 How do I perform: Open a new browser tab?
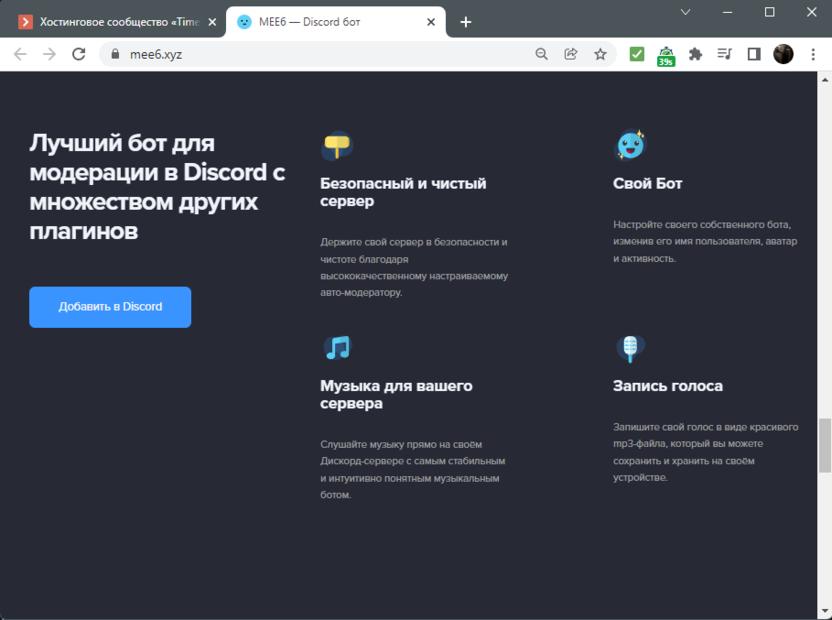pyautogui.click(x=465, y=22)
